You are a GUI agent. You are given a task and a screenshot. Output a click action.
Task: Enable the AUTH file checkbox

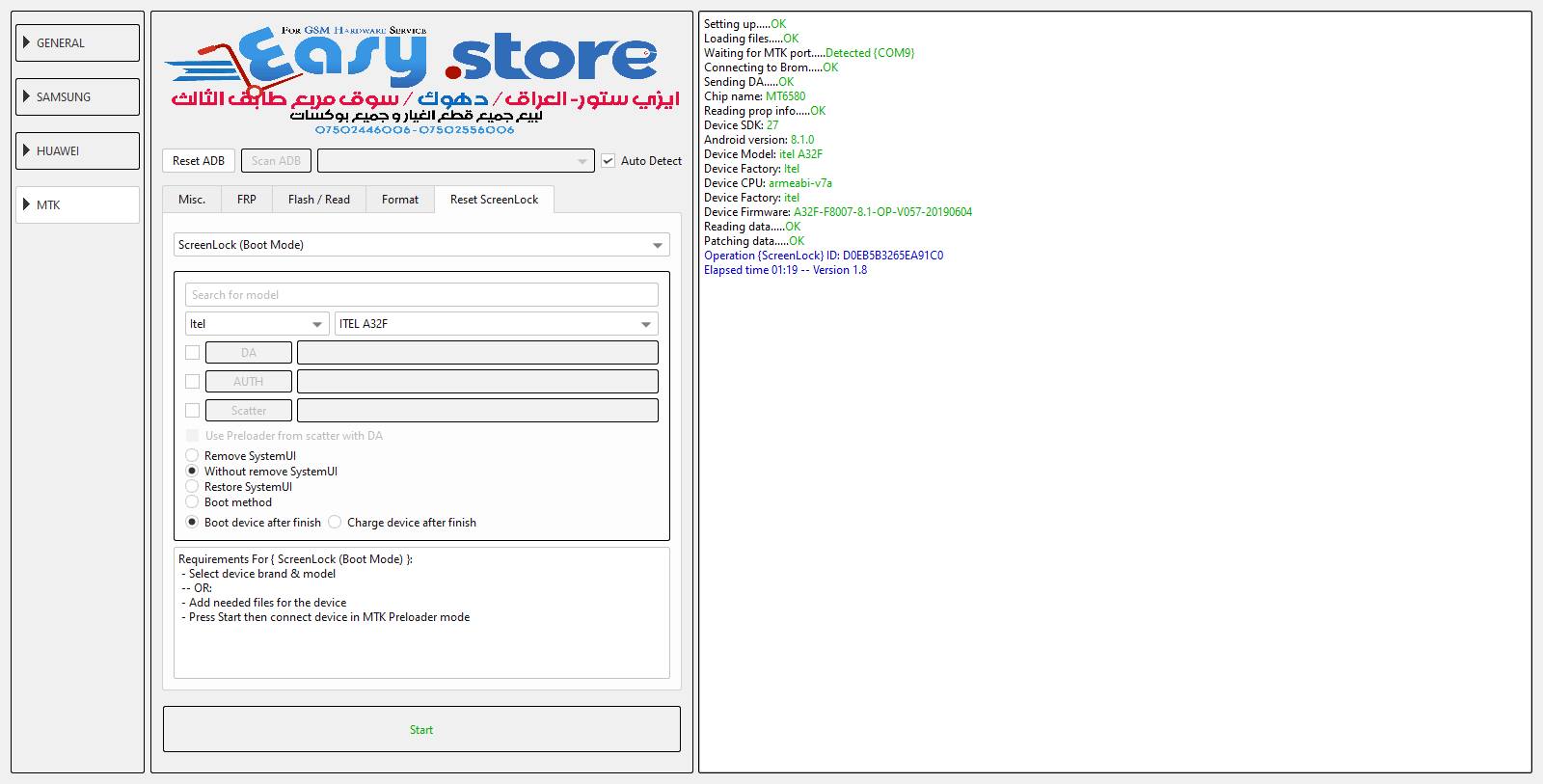click(x=193, y=382)
